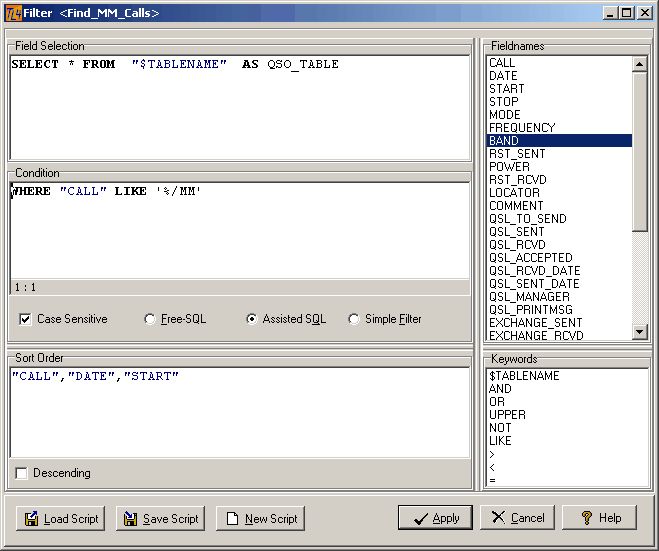Select COMMENT in the Fieldnames list
Screen dimensions: 659x551
(559, 206)
